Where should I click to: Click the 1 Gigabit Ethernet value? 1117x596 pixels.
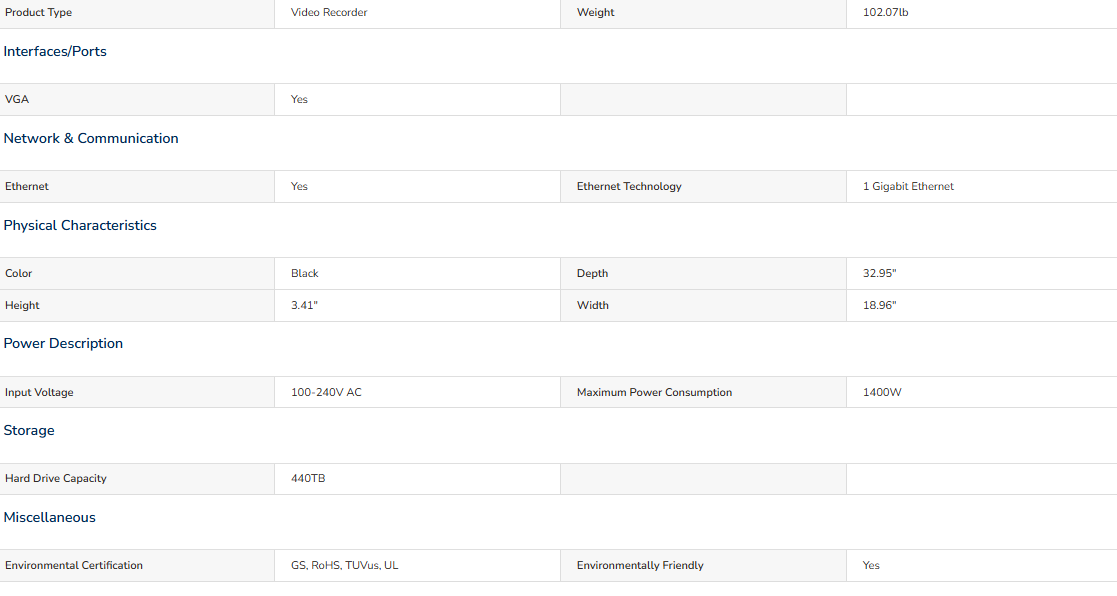(x=908, y=187)
